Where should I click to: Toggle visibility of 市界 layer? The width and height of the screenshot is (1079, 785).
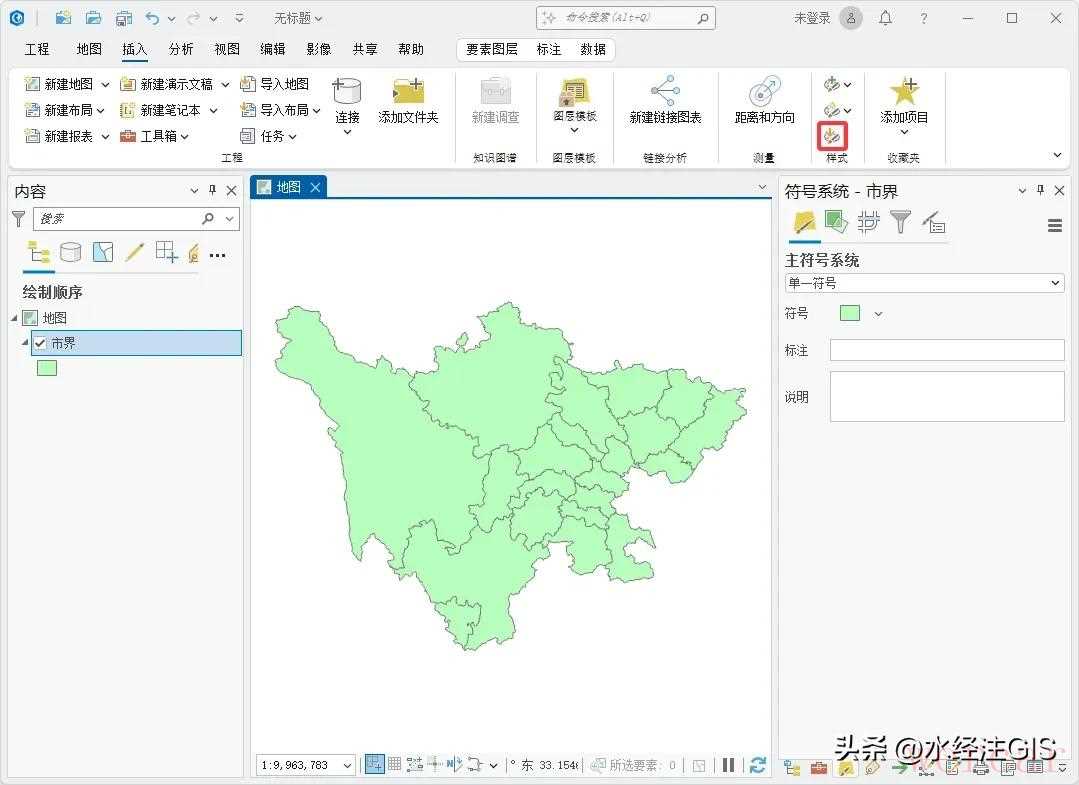(x=40, y=343)
